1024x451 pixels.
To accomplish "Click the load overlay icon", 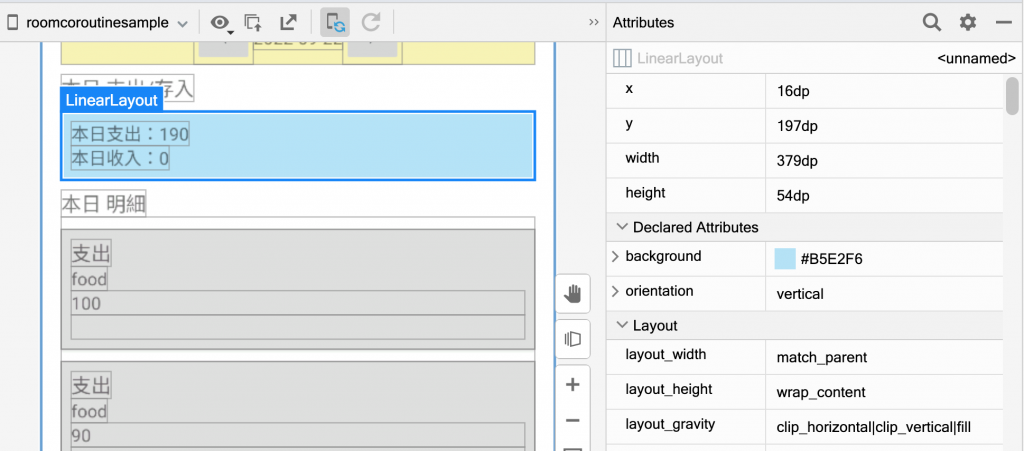I will (x=253, y=23).
